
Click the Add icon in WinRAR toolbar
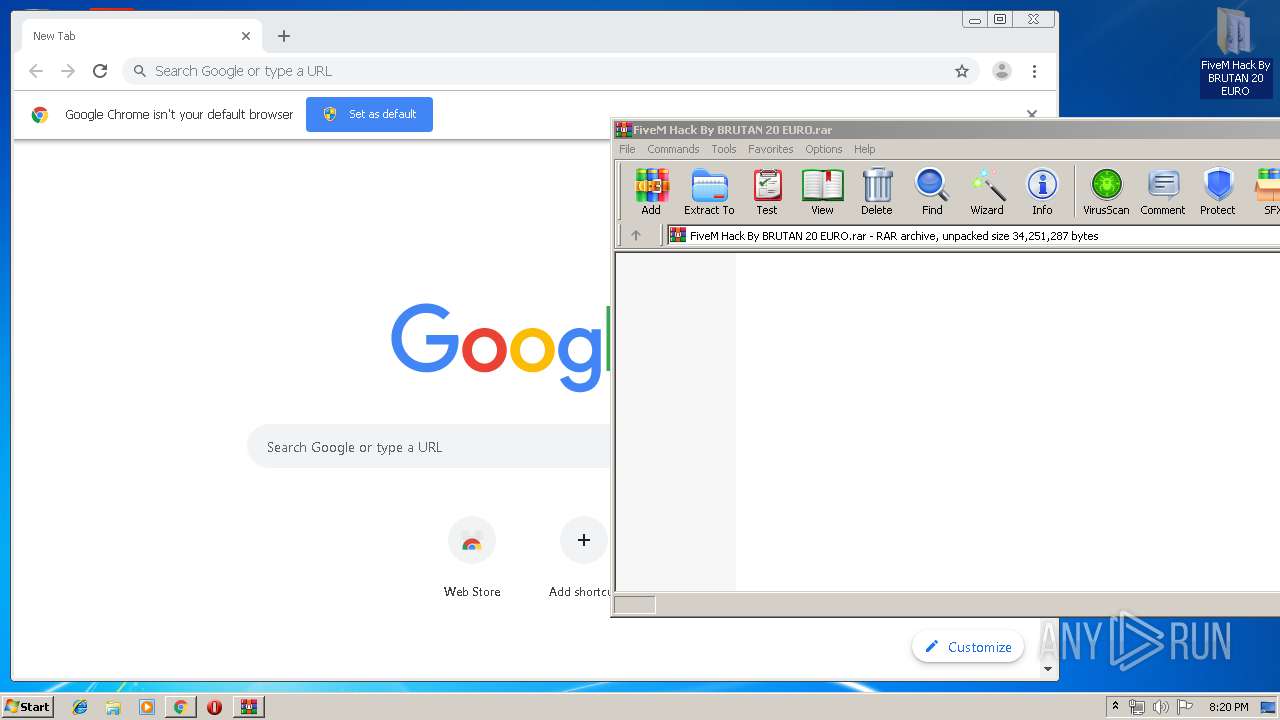651,191
